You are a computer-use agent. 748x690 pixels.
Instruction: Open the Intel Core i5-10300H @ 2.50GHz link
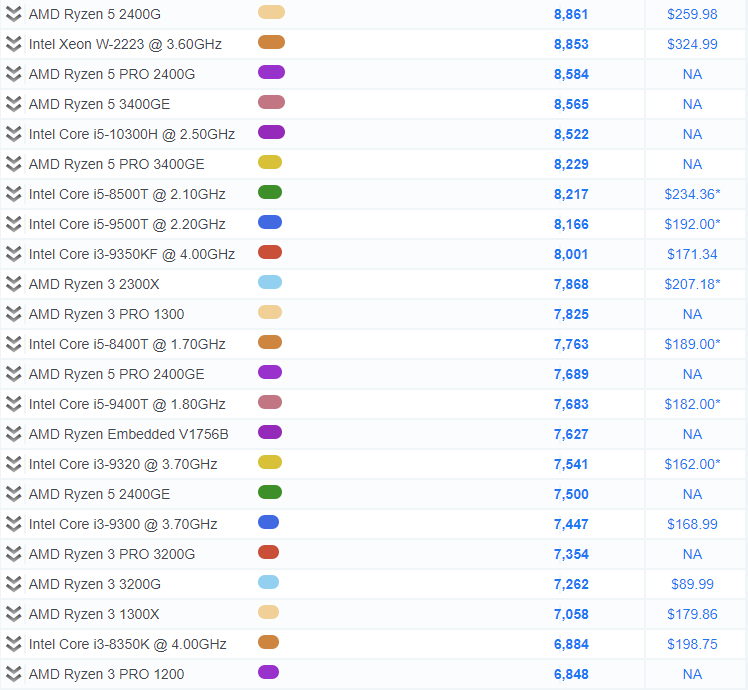(x=132, y=134)
